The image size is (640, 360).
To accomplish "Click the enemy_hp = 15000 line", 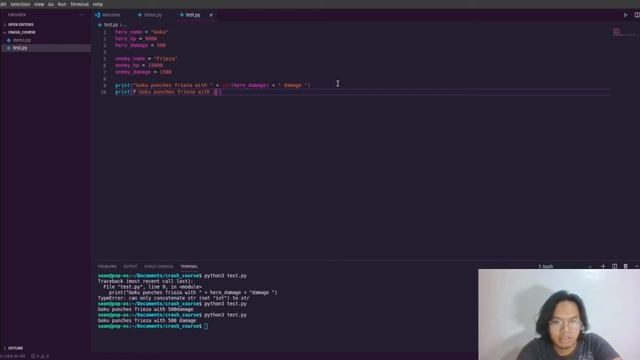I will (139, 65).
